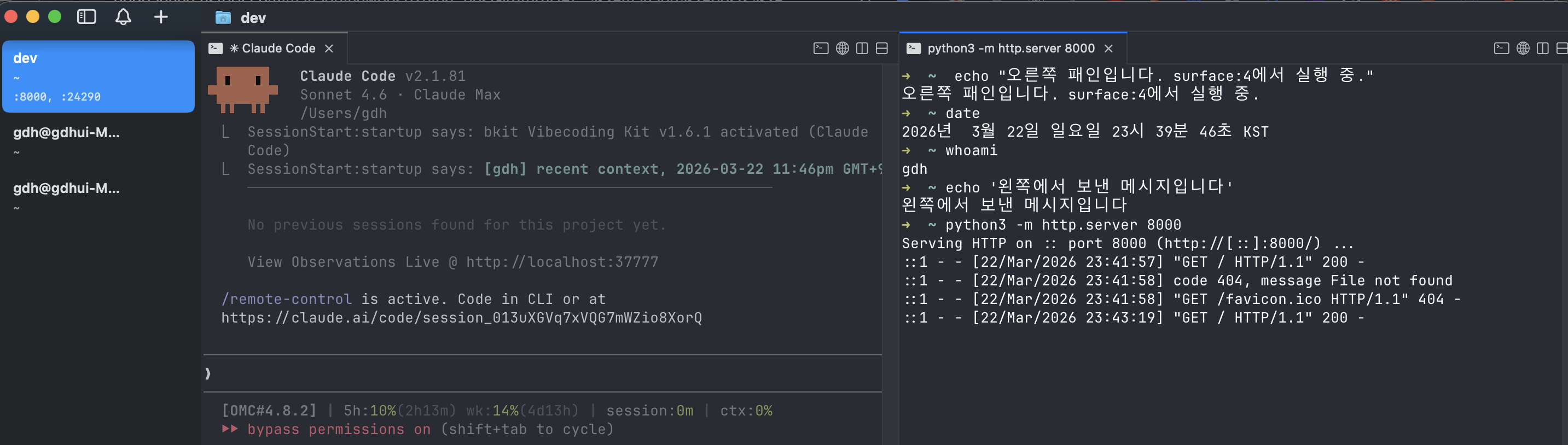This screenshot has width=1568, height=445.
Task: Open browser globe icon in left pane
Action: 843,48
